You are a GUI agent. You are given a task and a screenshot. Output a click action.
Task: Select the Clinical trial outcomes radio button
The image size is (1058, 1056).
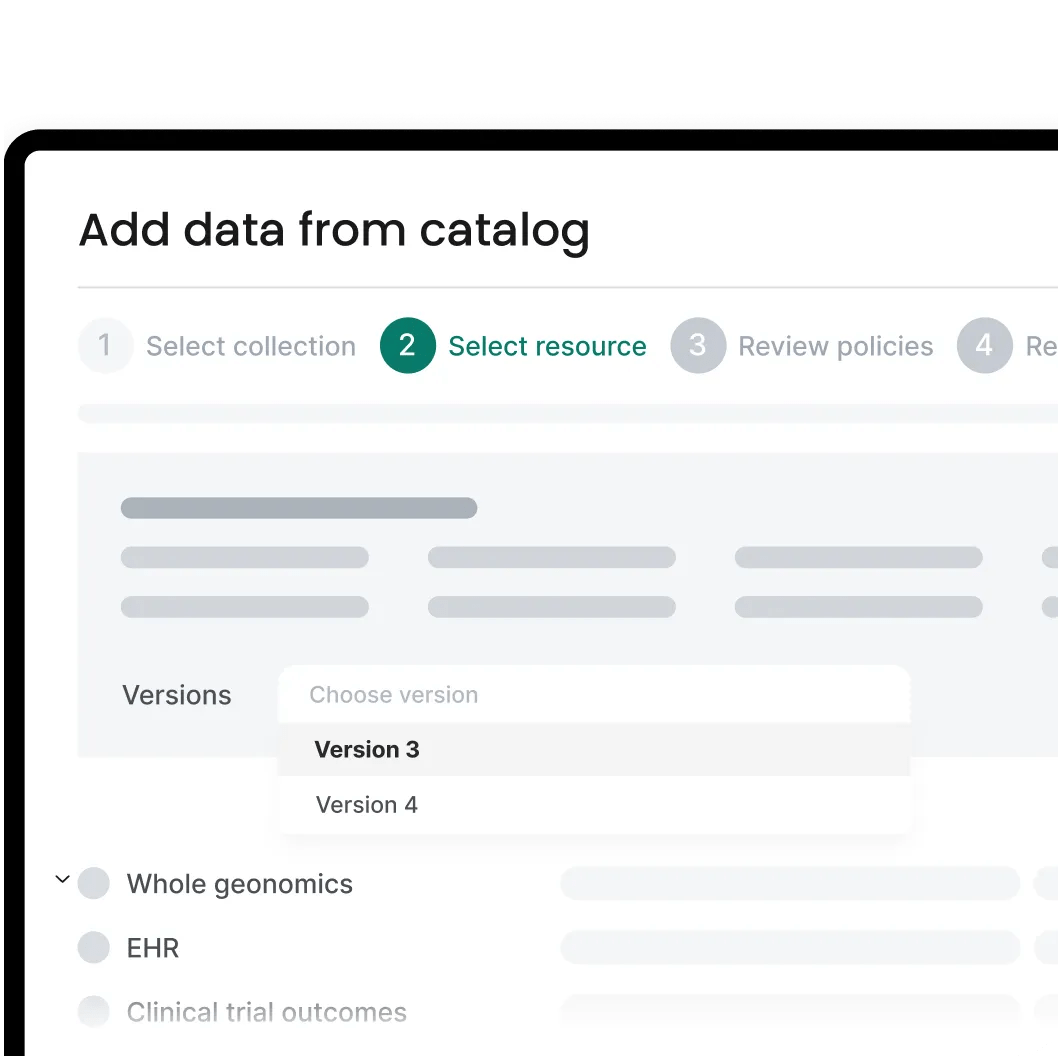point(93,1011)
